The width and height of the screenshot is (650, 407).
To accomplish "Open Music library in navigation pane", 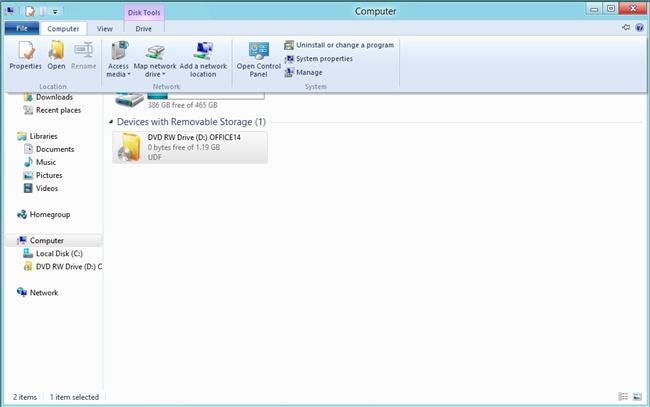I will point(46,162).
